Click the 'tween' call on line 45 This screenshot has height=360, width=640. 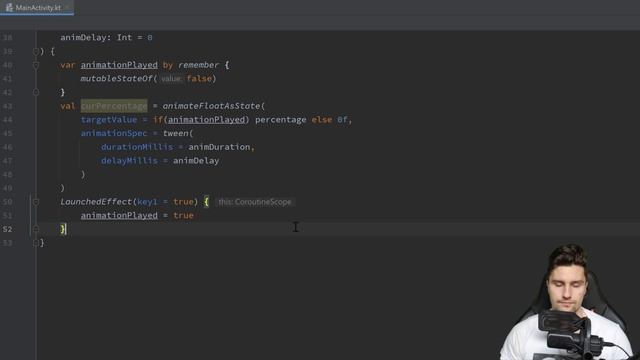point(176,133)
